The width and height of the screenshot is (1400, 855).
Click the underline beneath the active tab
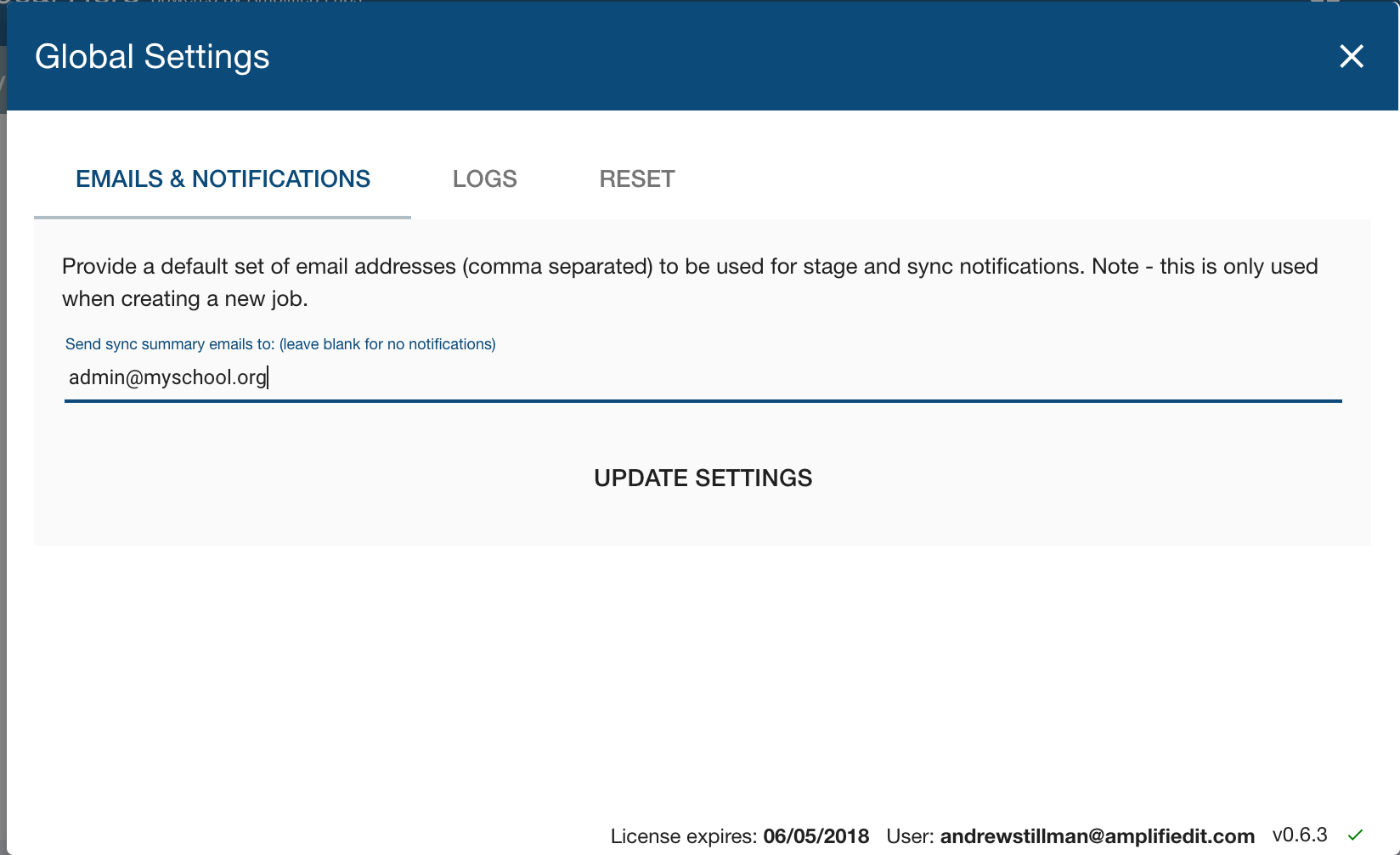coord(223,218)
